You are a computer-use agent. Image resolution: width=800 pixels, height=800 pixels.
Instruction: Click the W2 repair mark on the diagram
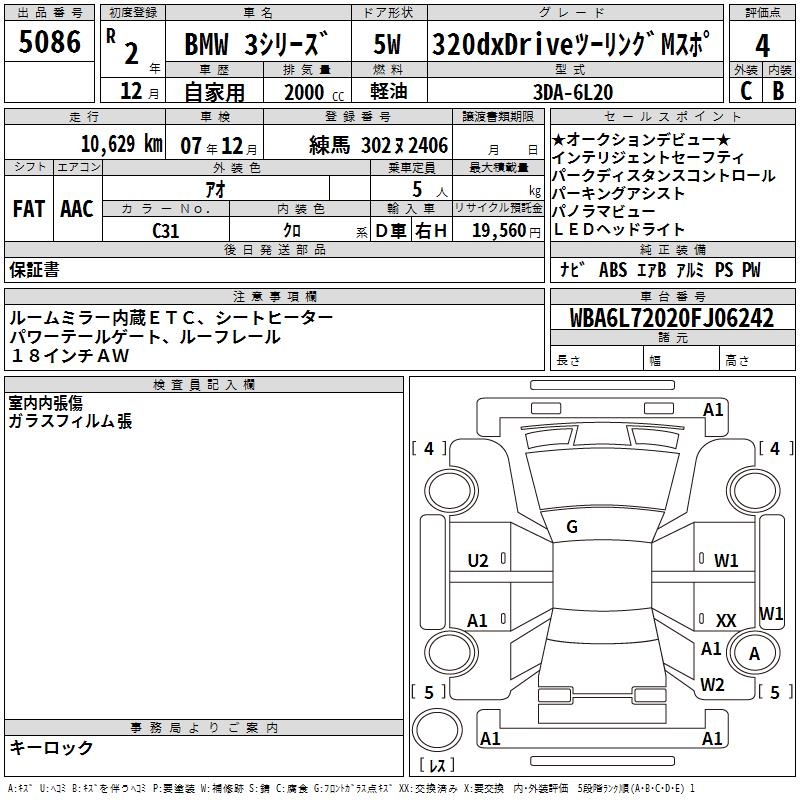[x=712, y=684]
